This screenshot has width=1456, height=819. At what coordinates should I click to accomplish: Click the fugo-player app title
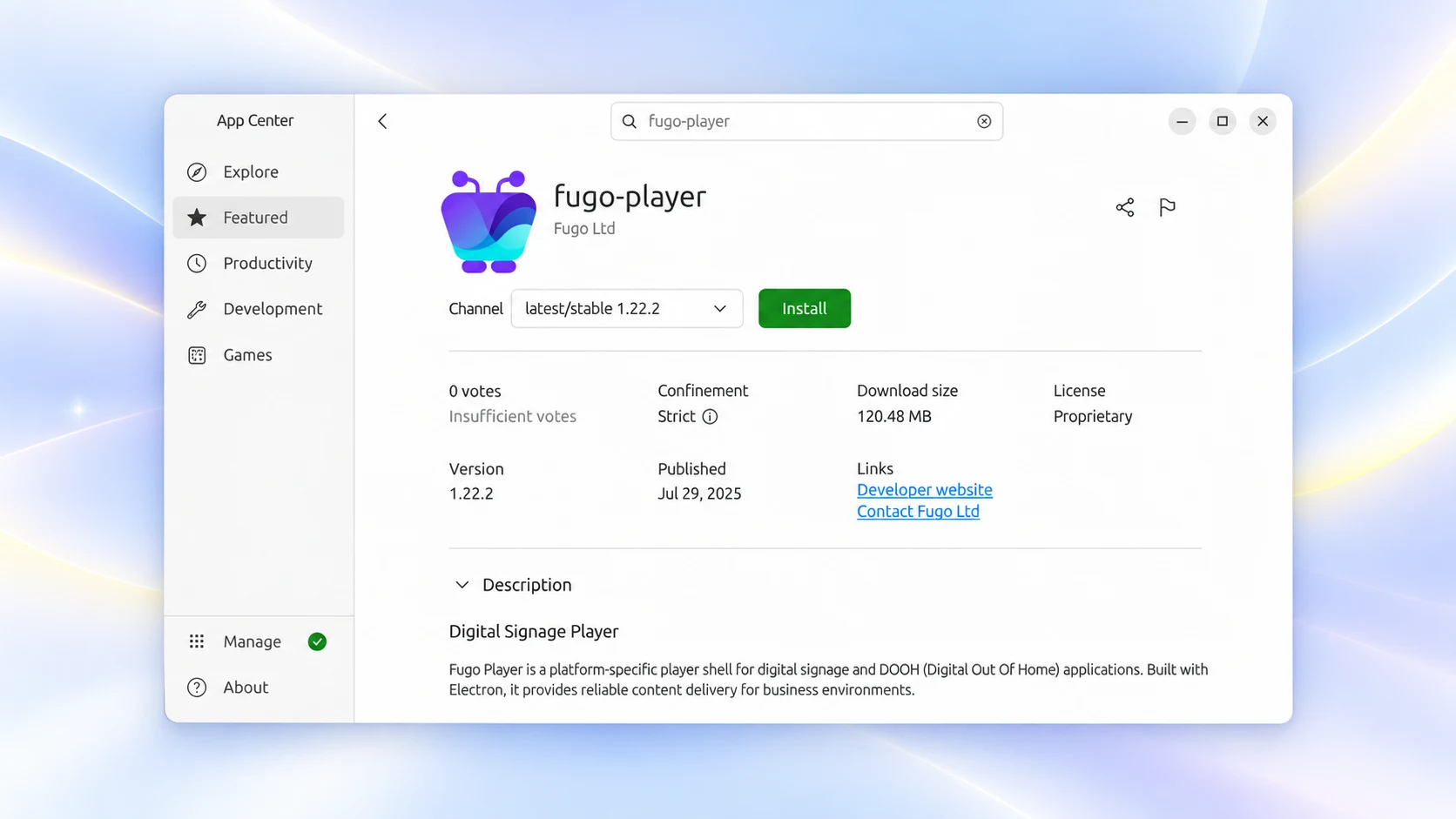coord(630,197)
